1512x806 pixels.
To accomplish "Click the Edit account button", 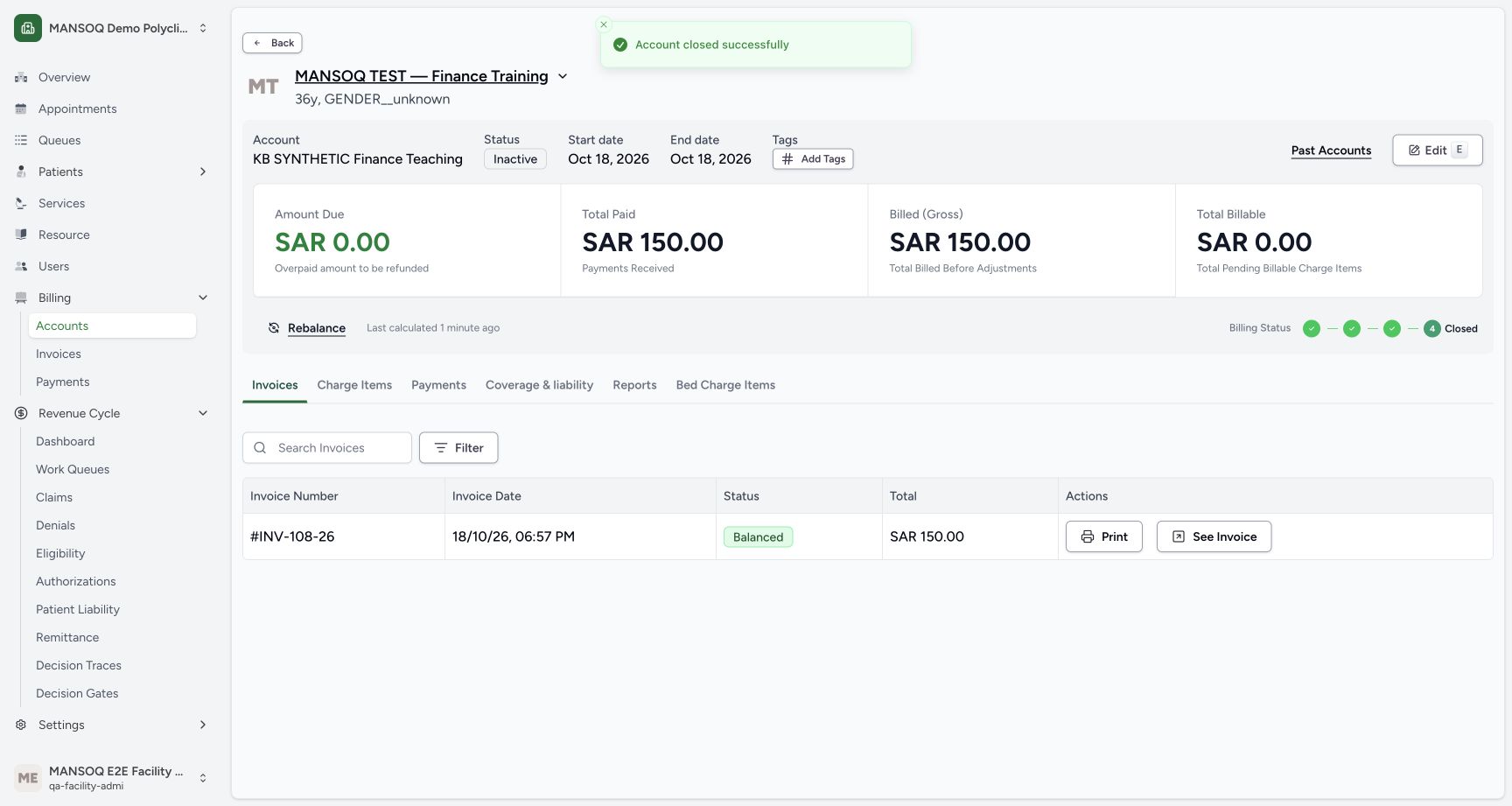I will pyautogui.click(x=1438, y=151).
